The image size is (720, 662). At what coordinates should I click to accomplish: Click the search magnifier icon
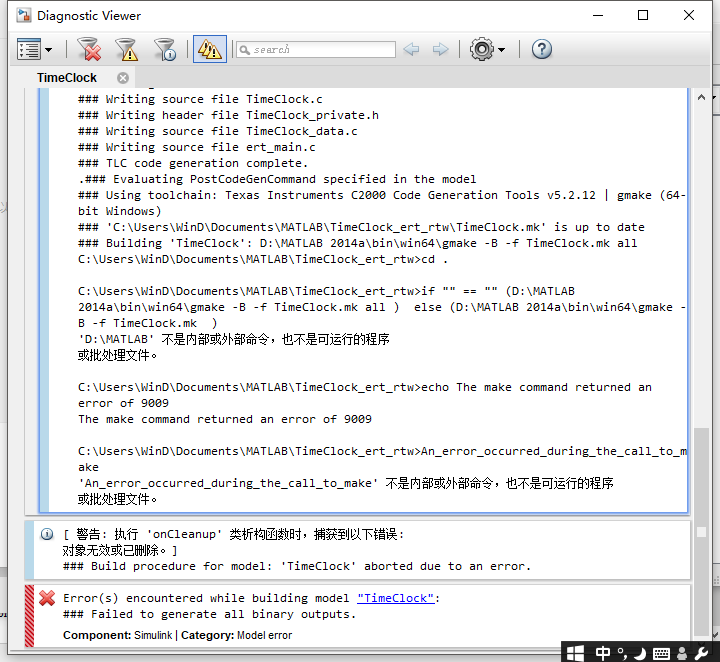(x=245, y=50)
